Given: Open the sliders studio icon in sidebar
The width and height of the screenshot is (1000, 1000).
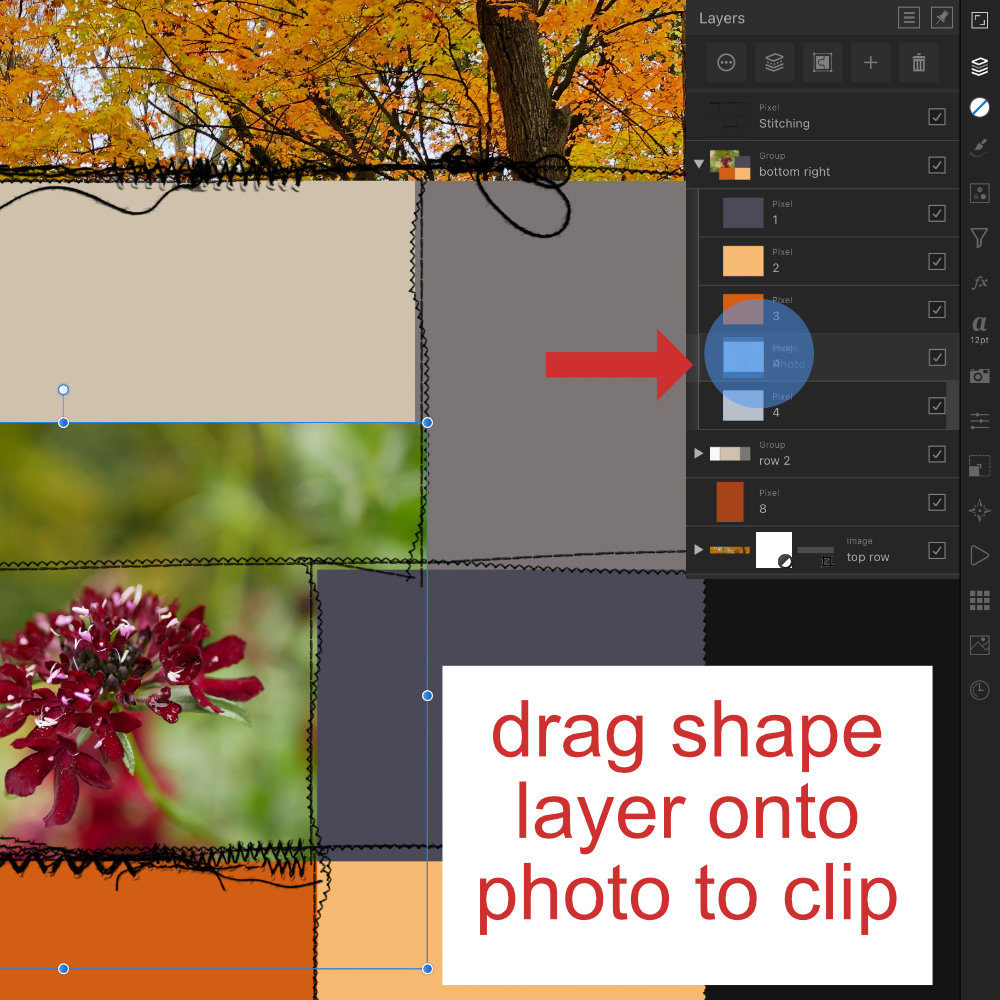Looking at the screenshot, I should point(980,420).
